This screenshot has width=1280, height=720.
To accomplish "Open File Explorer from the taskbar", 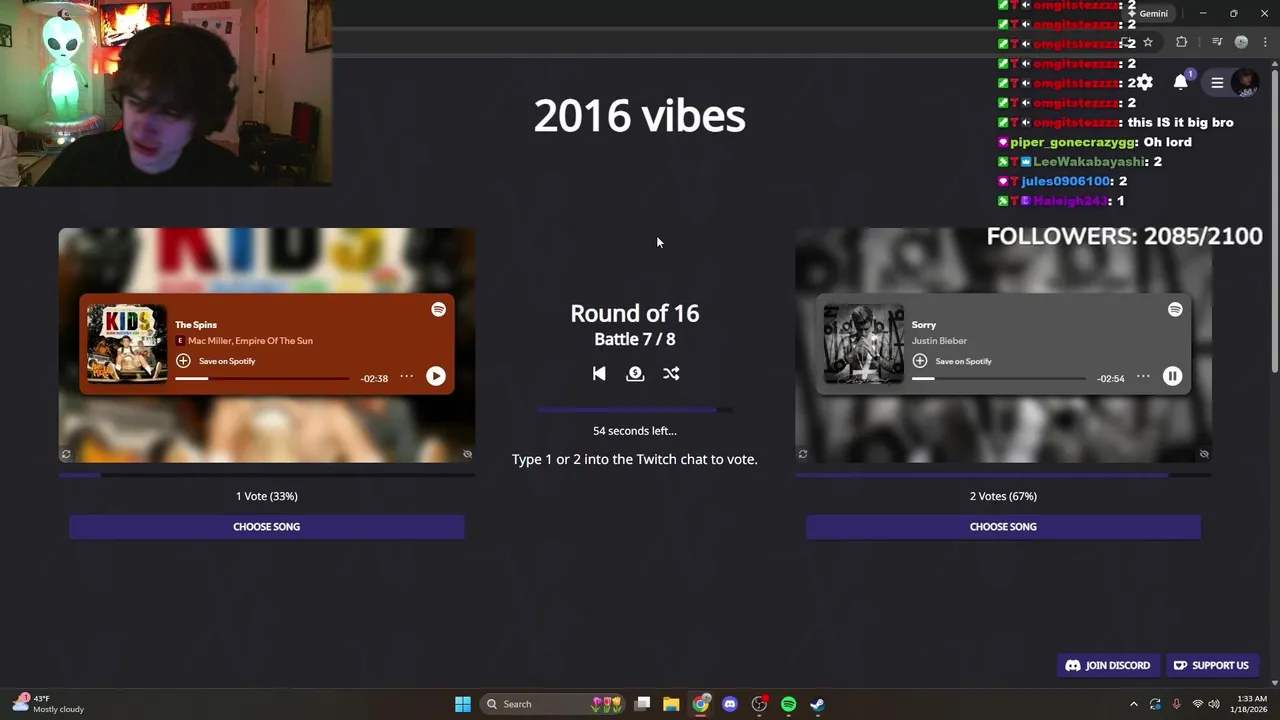I will tap(671, 704).
